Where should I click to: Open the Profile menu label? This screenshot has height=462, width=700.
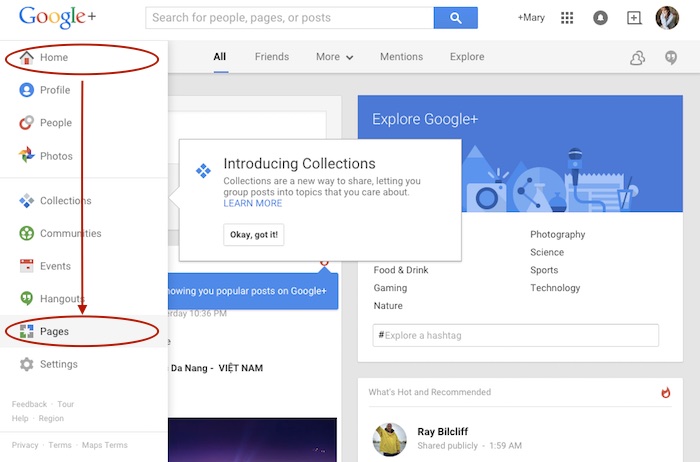click(55, 90)
